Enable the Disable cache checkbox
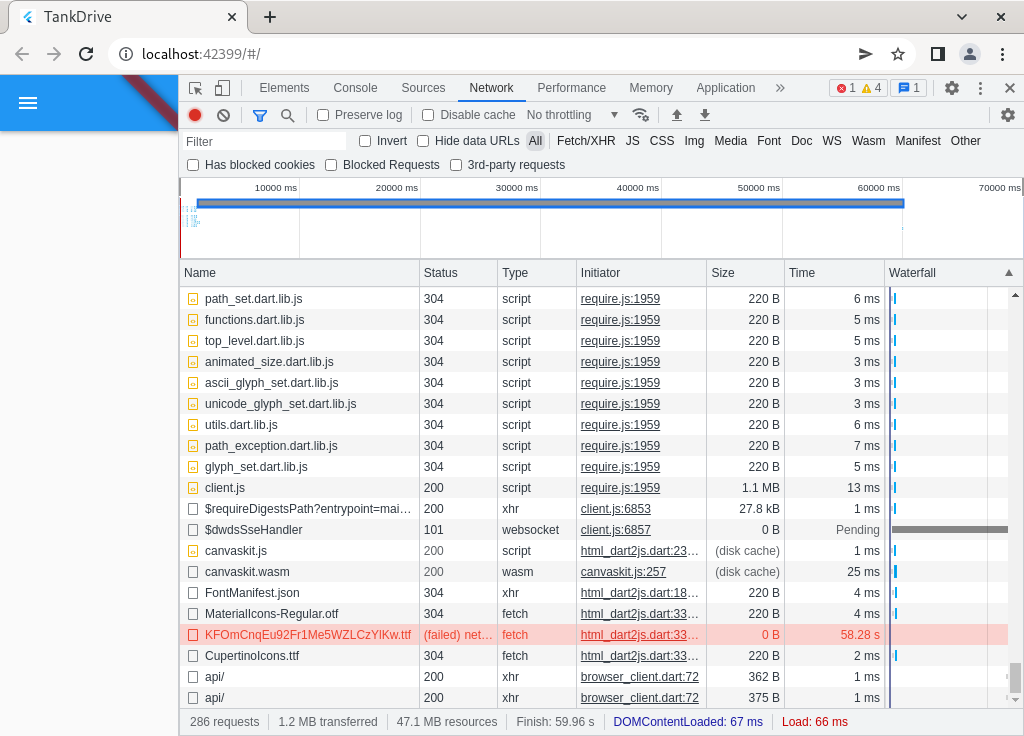Screen dimensions: 1024x736 [x=428, y=115]
